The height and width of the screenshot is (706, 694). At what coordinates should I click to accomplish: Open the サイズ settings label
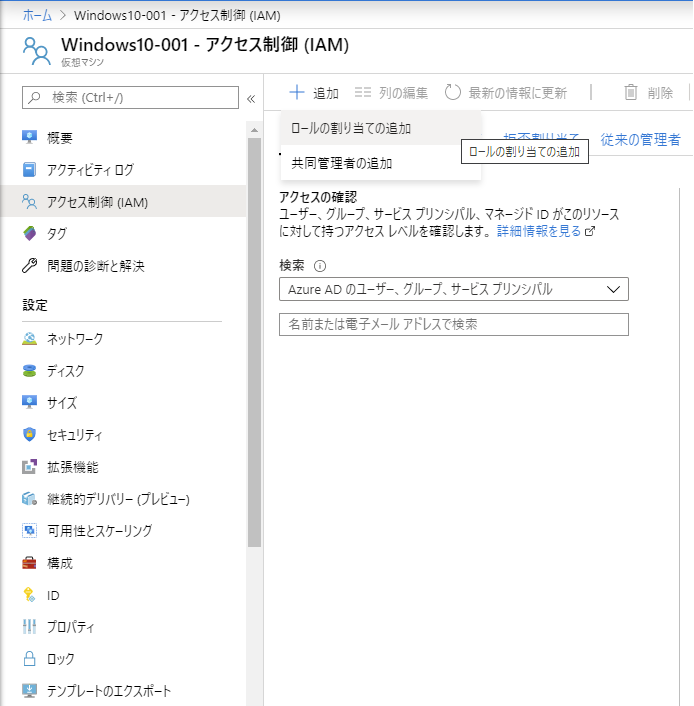[62, 403]
